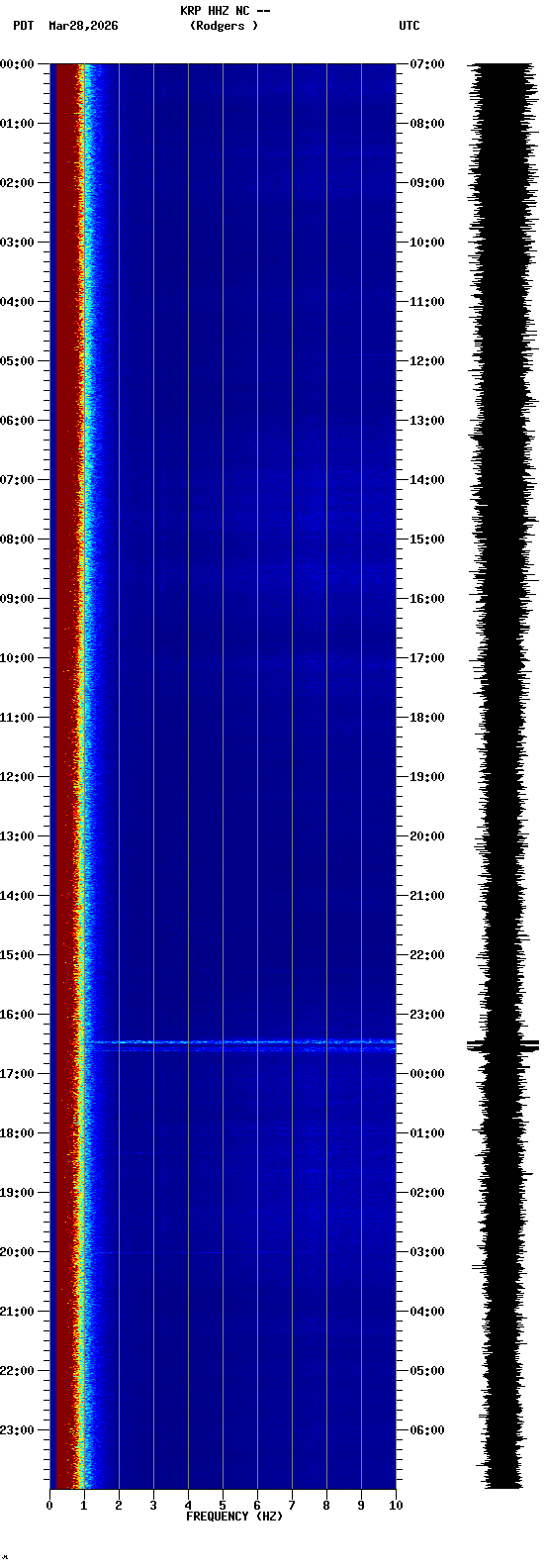Click the 20:00 PDT time tick label
Image resolution: width=546 pixels, height=1568 pixels.
(18, 1252)
